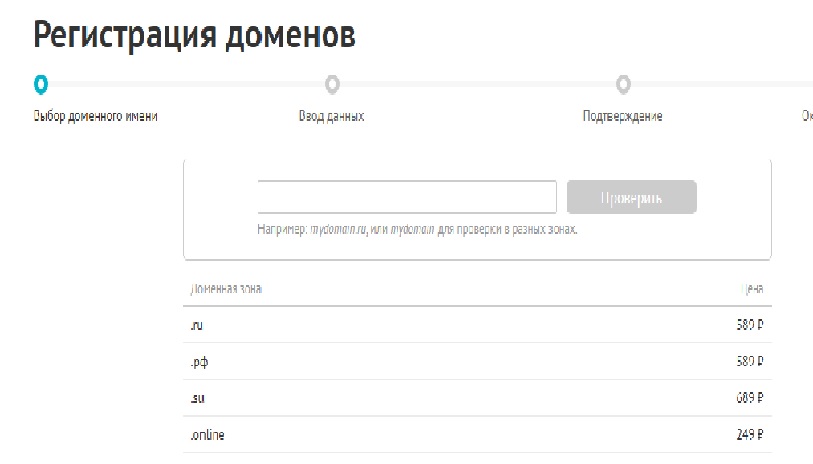
Task: Click the Регистрация доменов page heading
Action: pyautogui.click(x=194, y=35)
